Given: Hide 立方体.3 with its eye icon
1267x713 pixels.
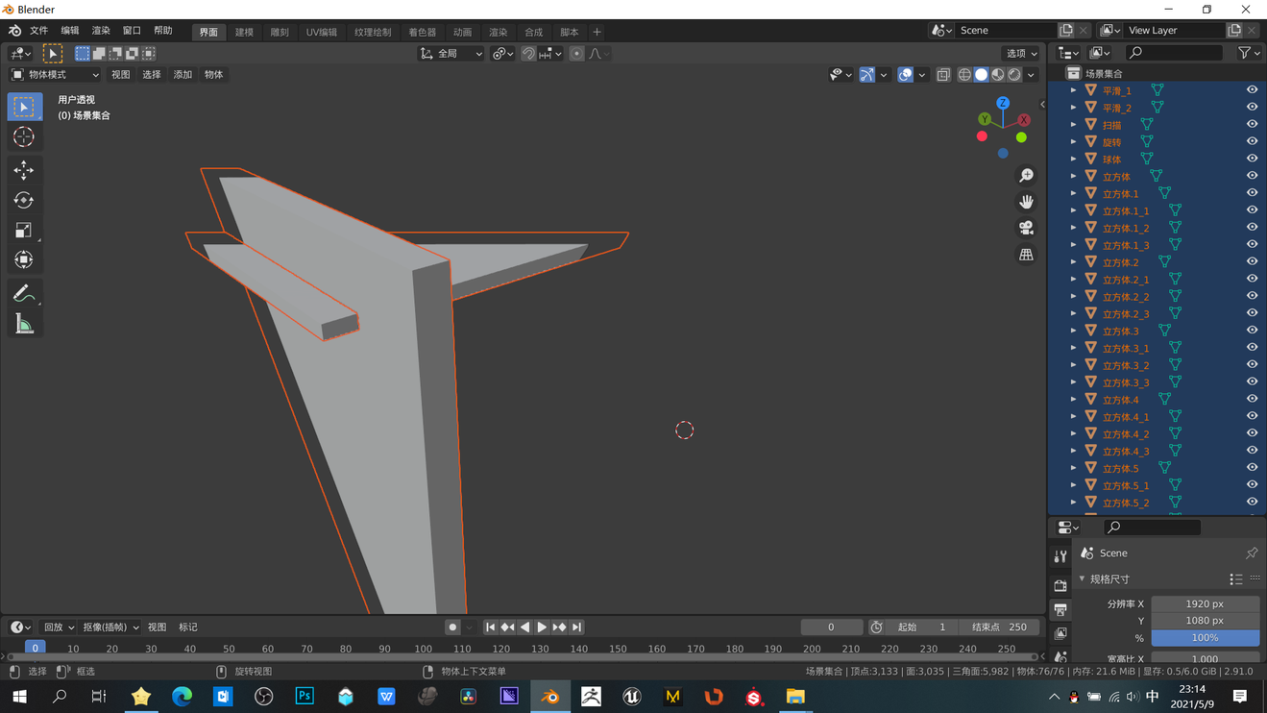Looking at the screenshot, I should [1251, 330].
